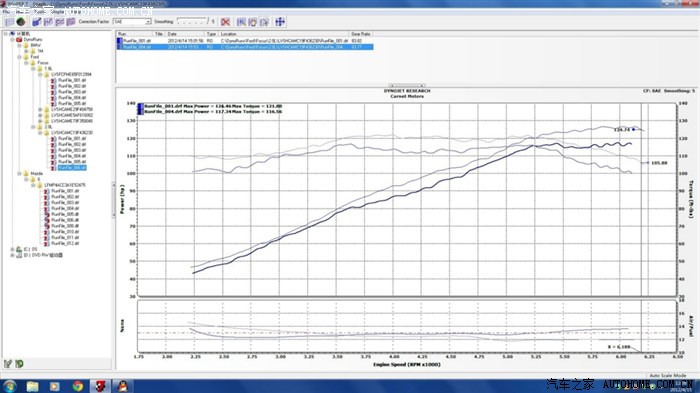
Task: Click the red X delete runs icon
Action: [x=225, y=21]
